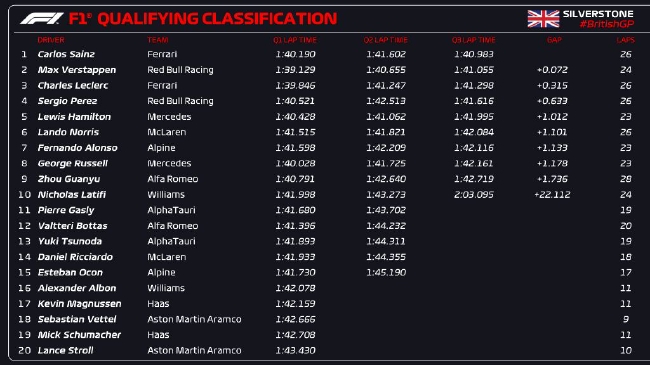Image resolution: width=650 pixels, height=365 pixels.
Task: Click the Q1 LAP TIME header
Action: tap(295, 40)
